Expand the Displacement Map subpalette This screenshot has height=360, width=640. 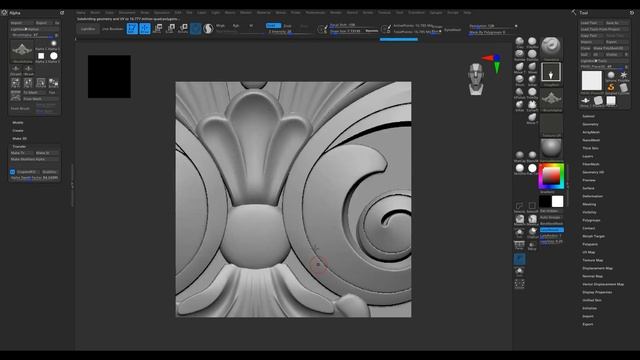coord(597,268)
